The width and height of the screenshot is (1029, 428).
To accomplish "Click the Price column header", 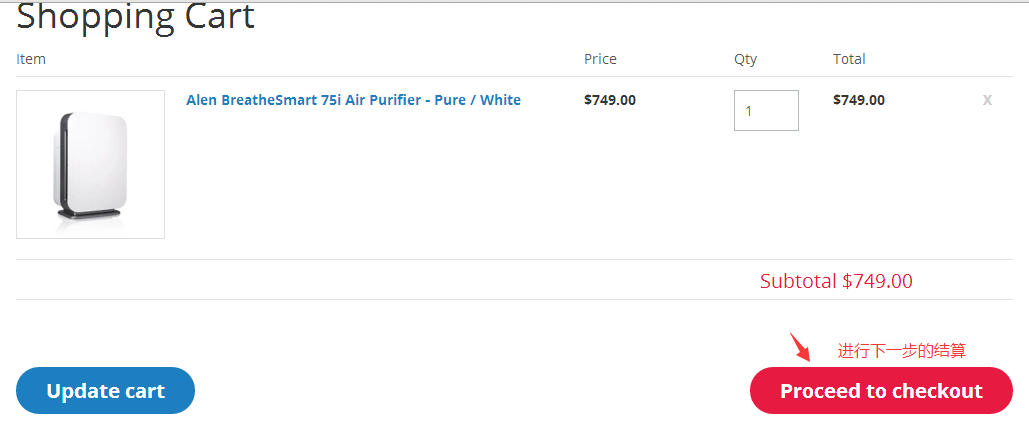I will 600,59.
